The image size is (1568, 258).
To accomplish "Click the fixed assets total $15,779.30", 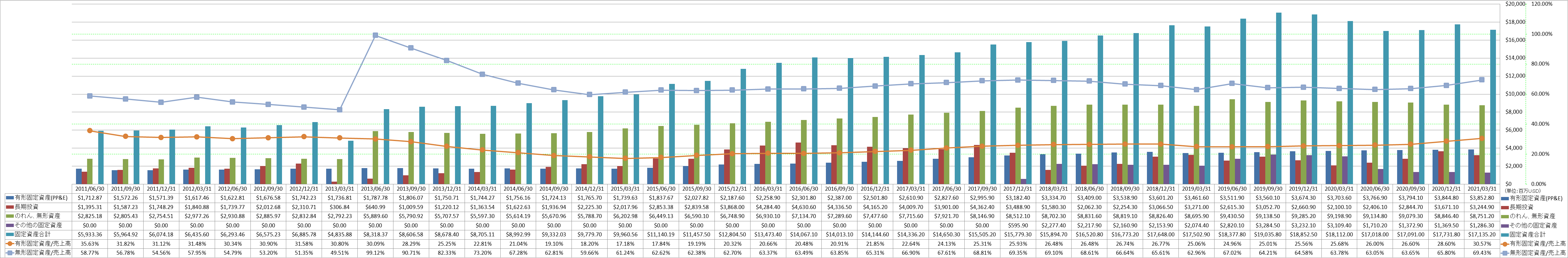I will point(1018,235).
